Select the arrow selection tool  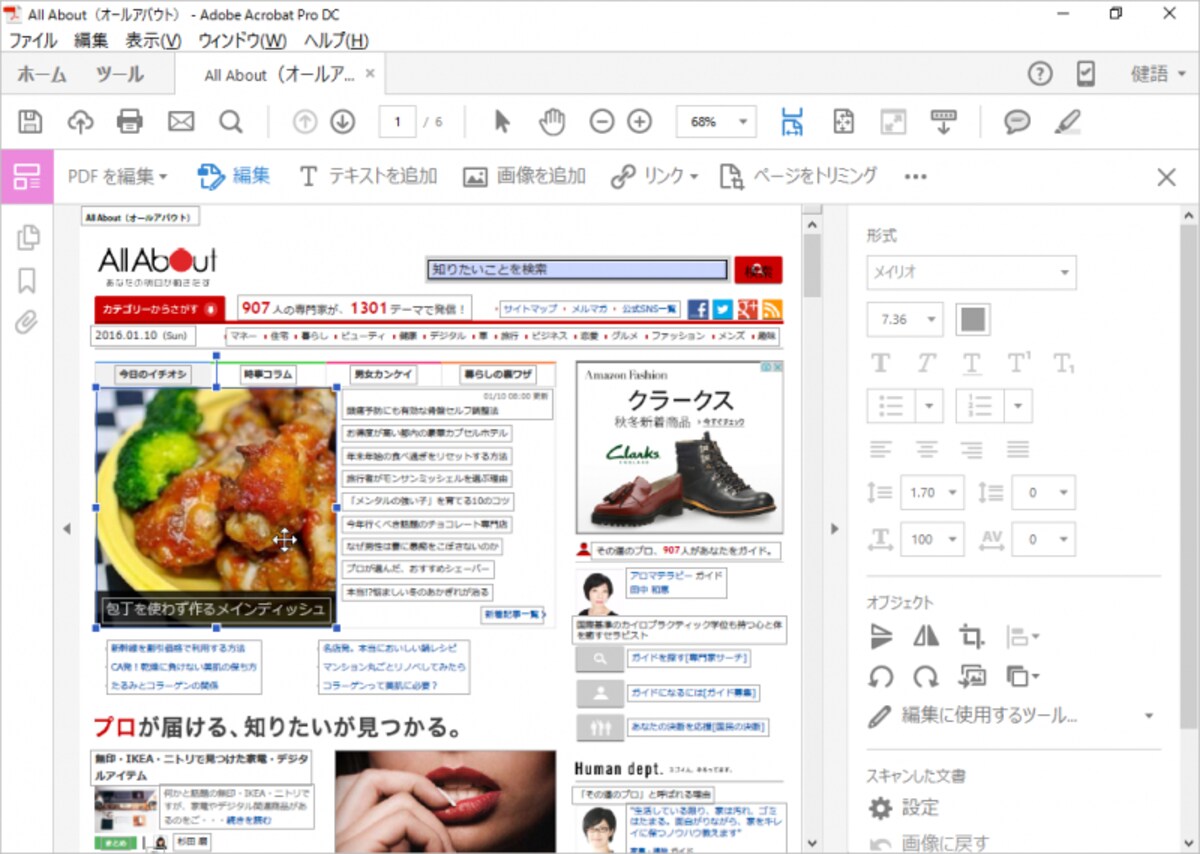502,122
